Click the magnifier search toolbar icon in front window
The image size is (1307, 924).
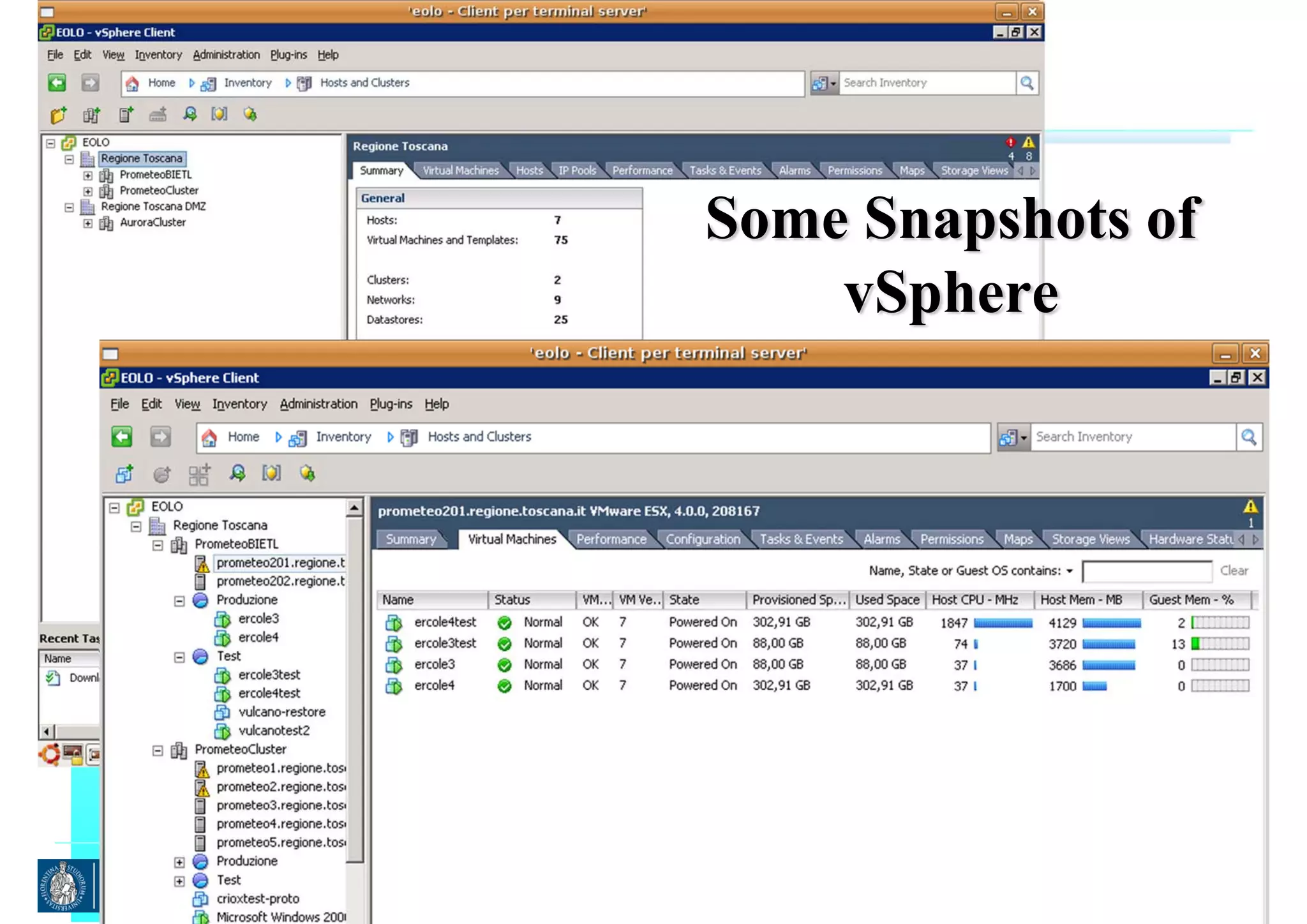pos(237,473)
